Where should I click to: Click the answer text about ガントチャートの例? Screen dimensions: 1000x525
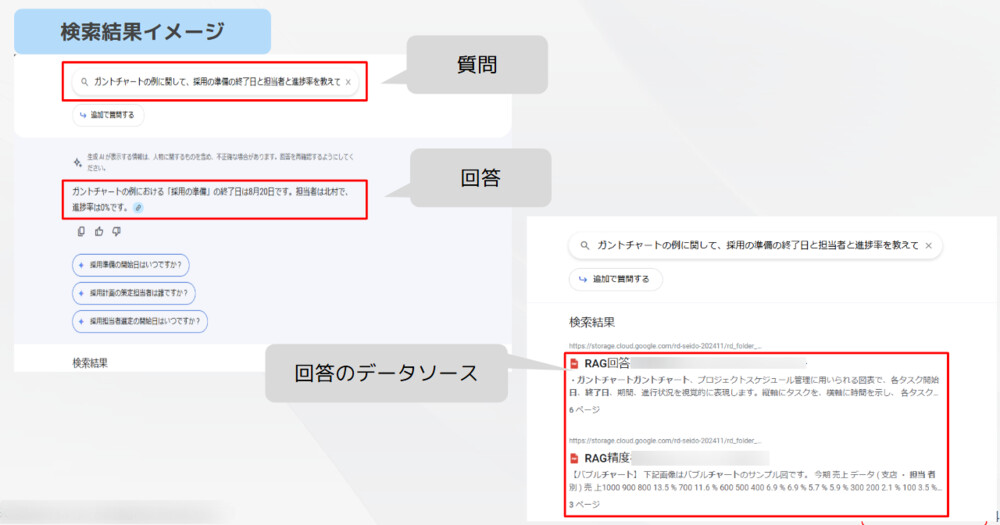coord(210,199)
